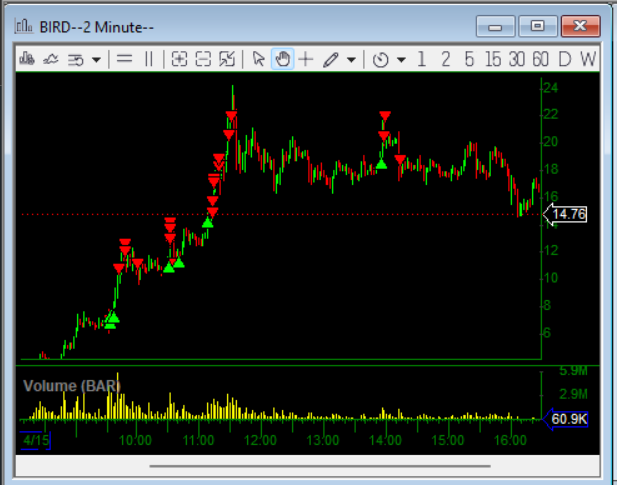Screen dimensions: 617x485
Task: Switch to 5 minute interval
Action: (x=469, y=59)
